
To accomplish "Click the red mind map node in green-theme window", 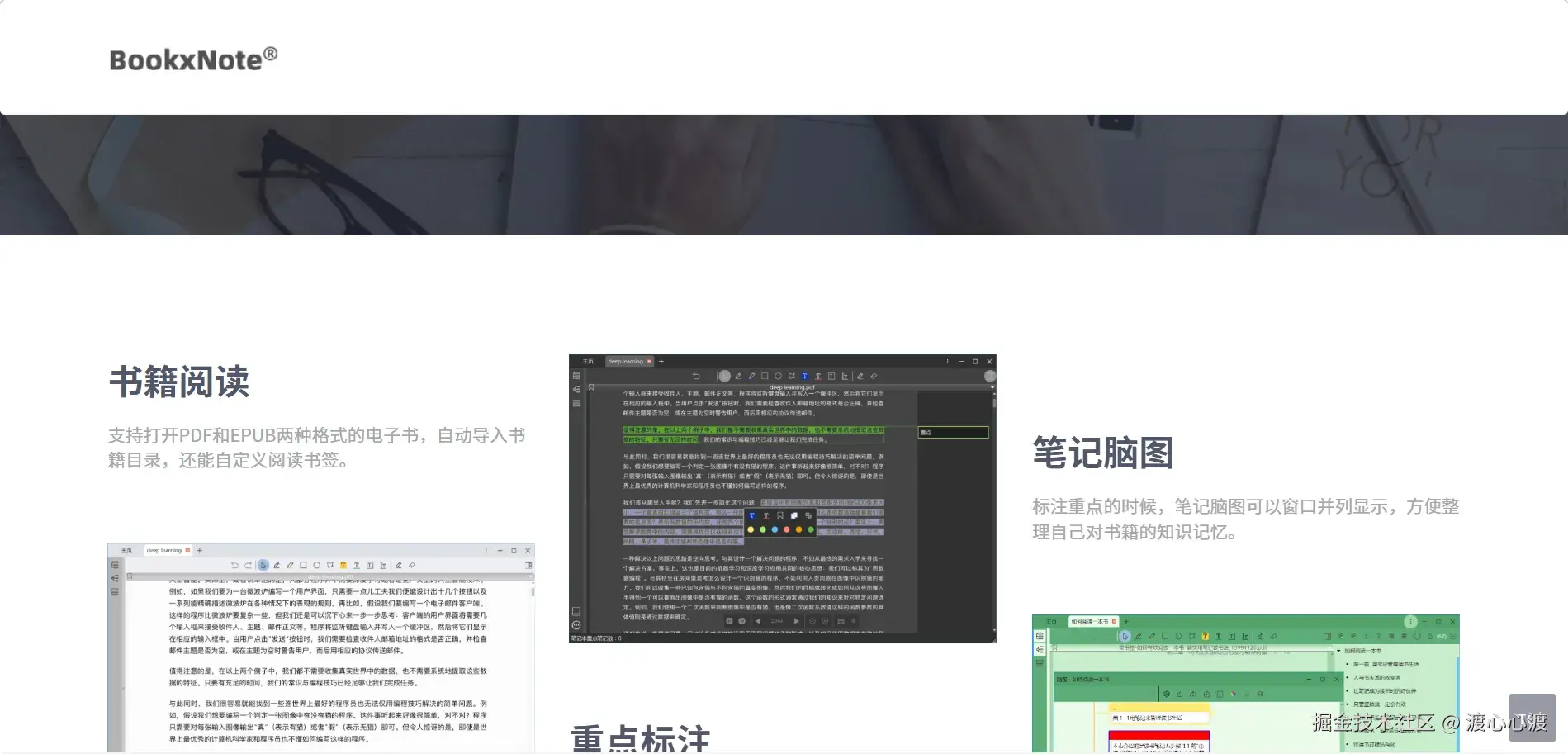I will [1158, 741].
